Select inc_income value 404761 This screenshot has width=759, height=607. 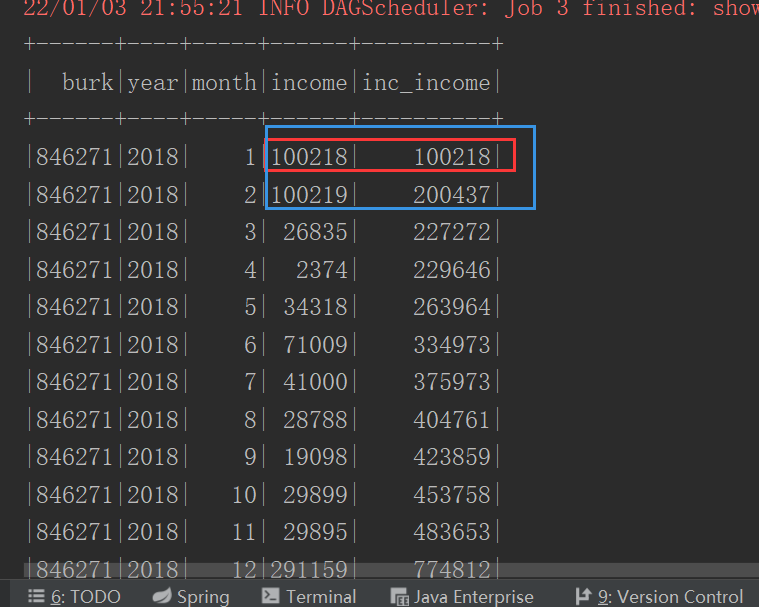(x=452, y=420)
